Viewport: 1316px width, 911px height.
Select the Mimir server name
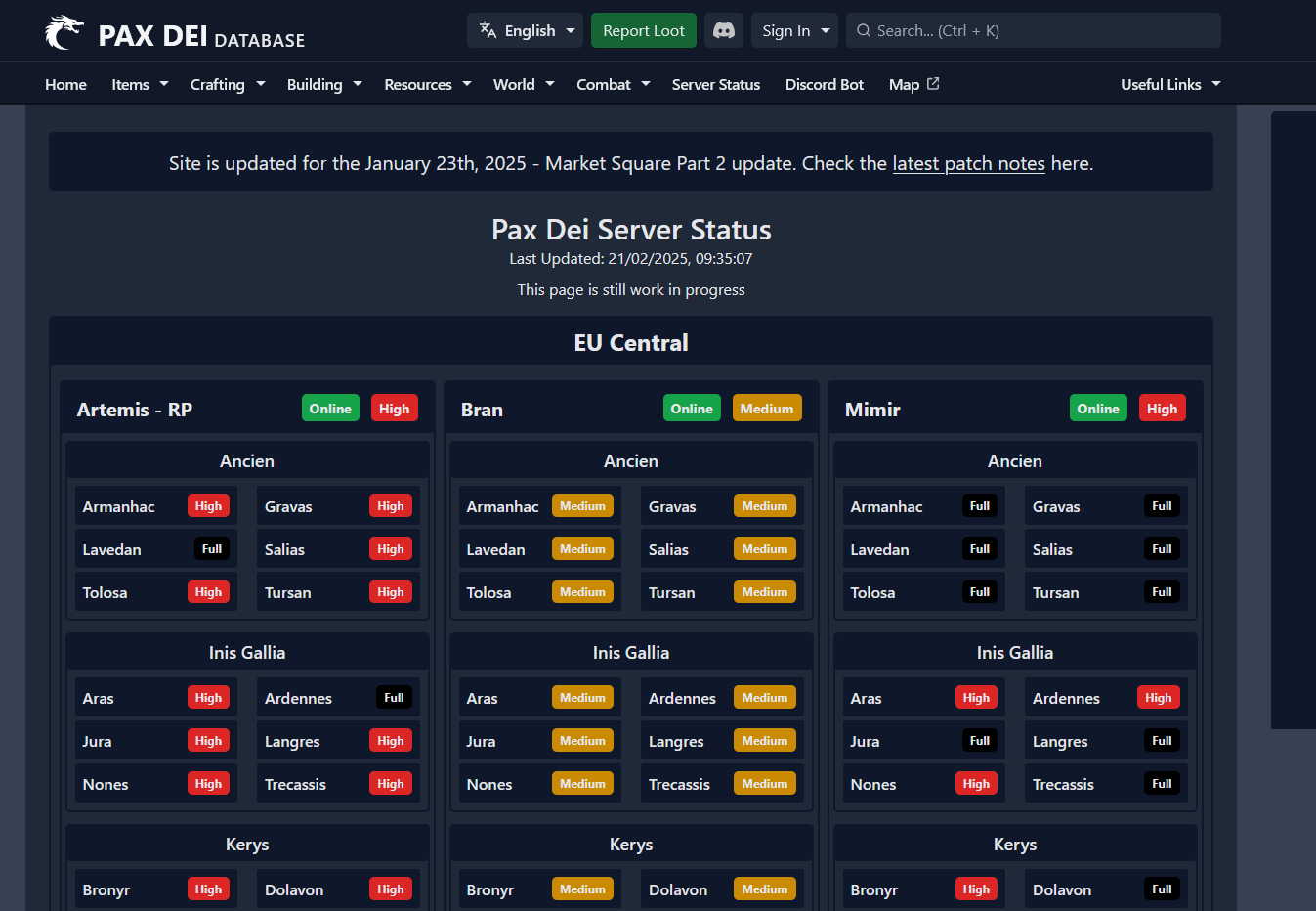point(872,410)
